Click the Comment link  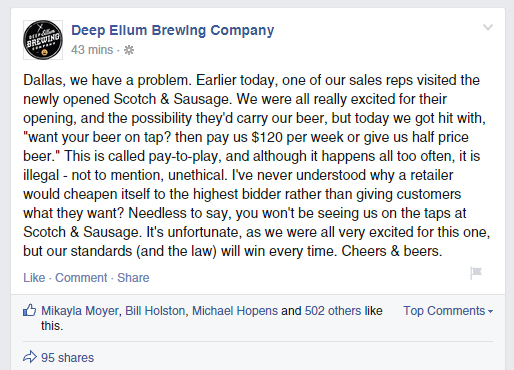coord(81,278)
